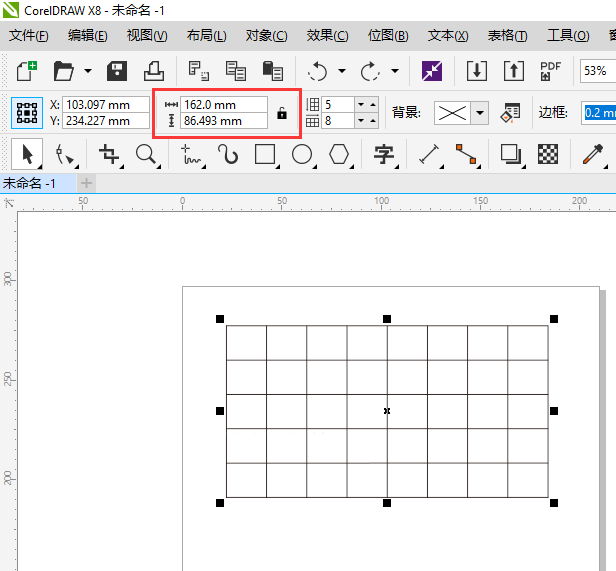Select the Crop tool
Image resolution: width=616 pixels, height=571 pixels.
110,154
